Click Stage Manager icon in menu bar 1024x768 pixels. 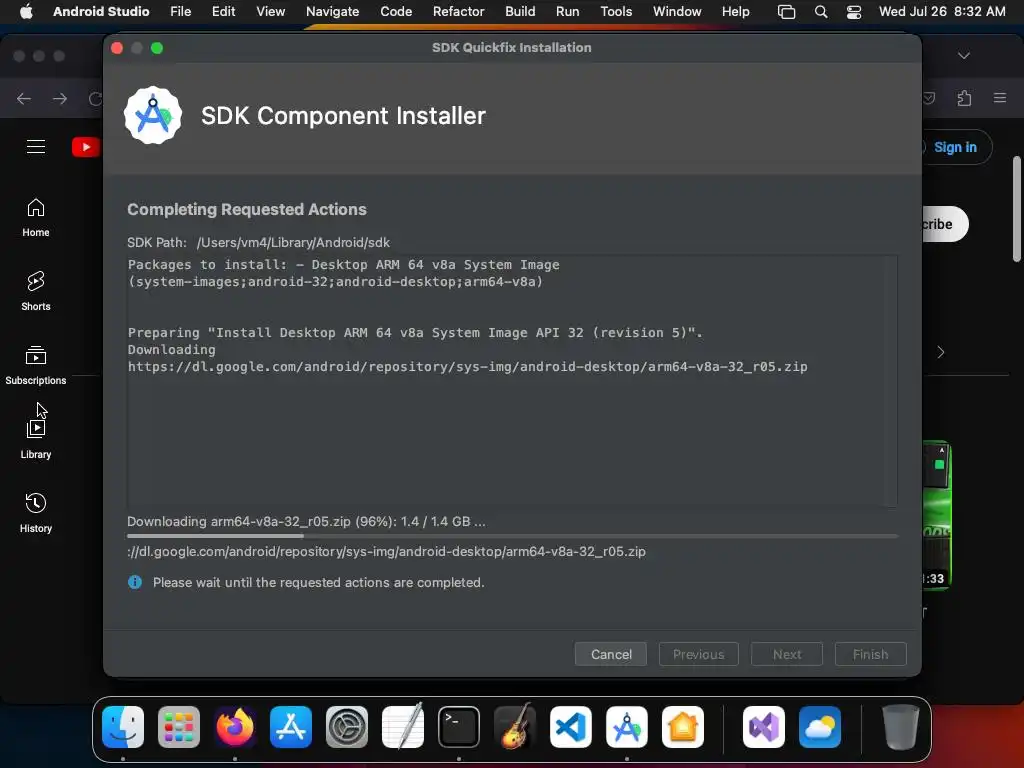786,12
